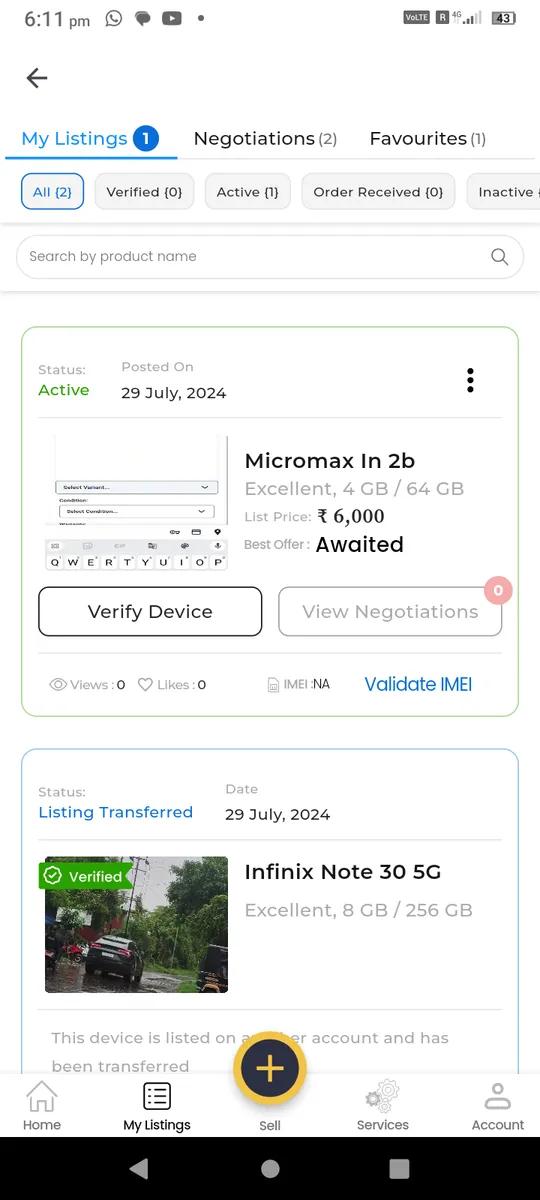Select the Active (1) filter chip

pos(248,192)
